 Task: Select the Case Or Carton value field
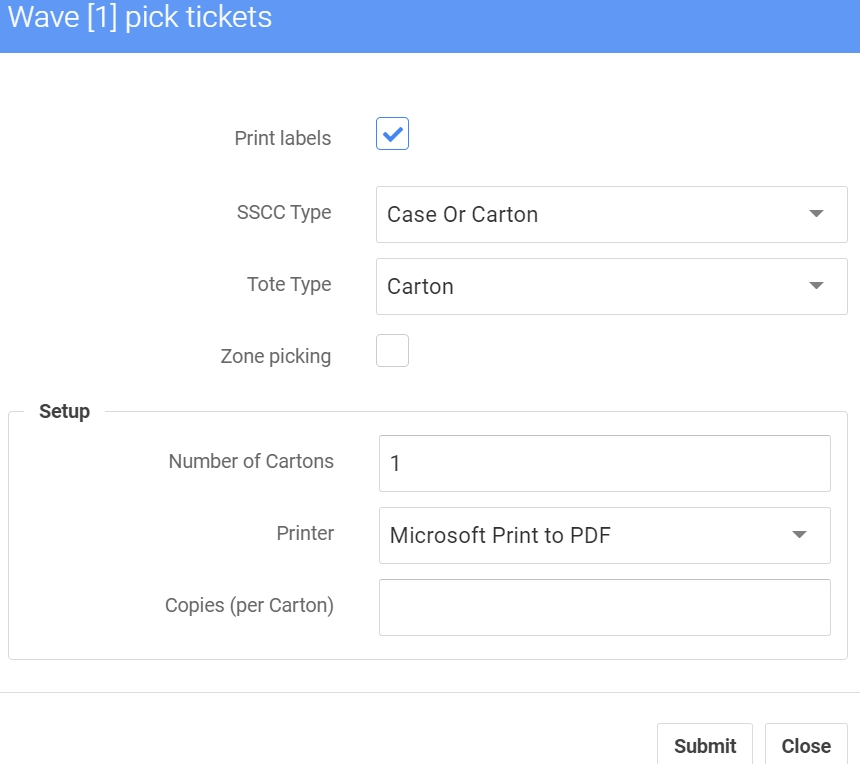[x=612, y=214]
